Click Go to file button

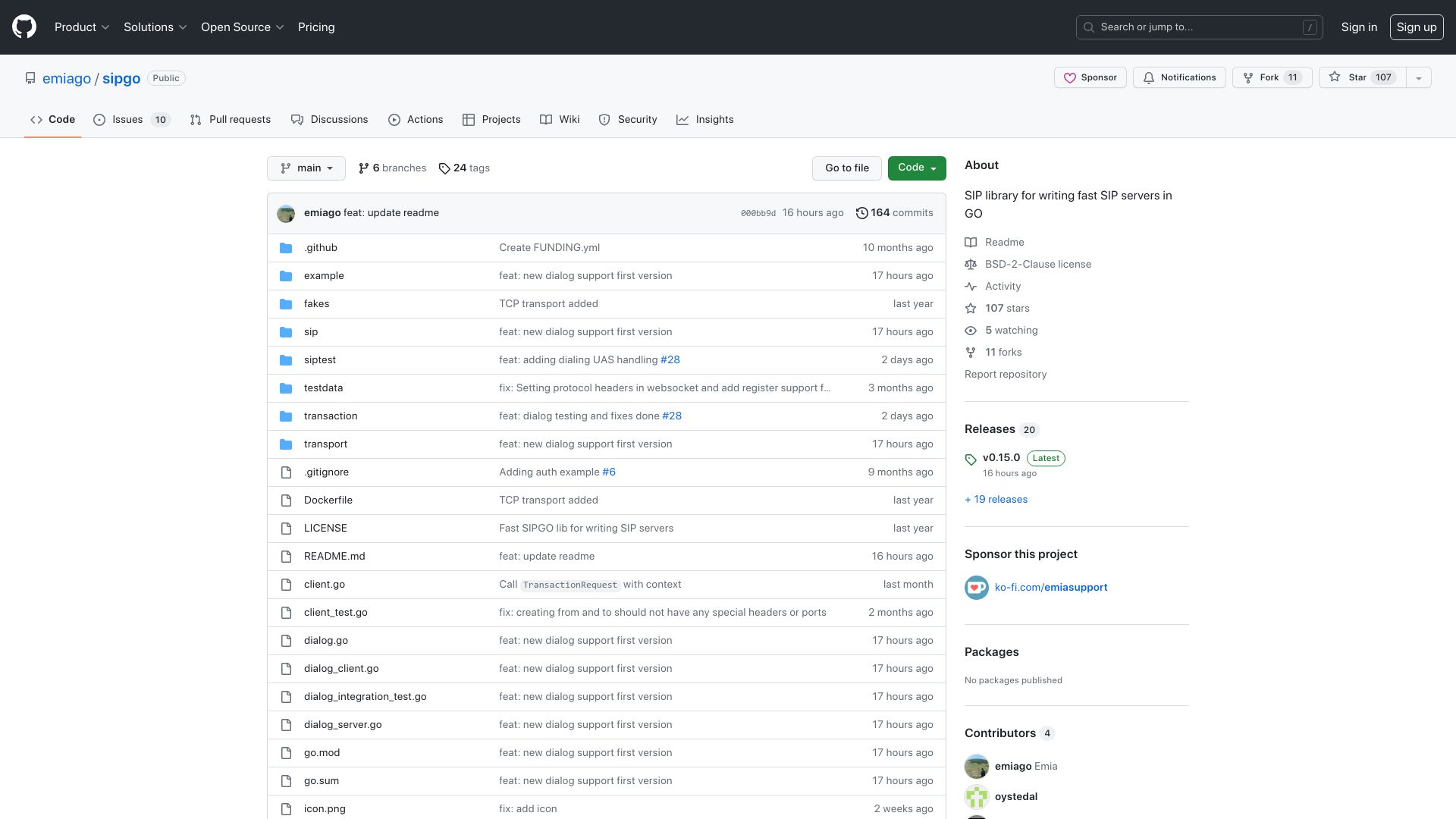pos(847,168)
